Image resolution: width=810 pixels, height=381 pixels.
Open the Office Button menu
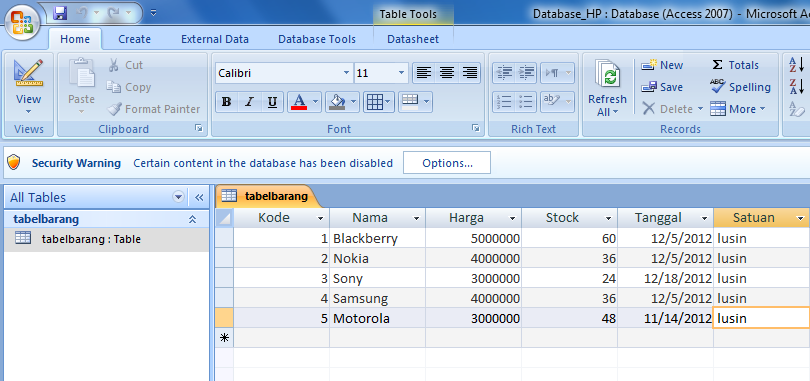[22, 23]
